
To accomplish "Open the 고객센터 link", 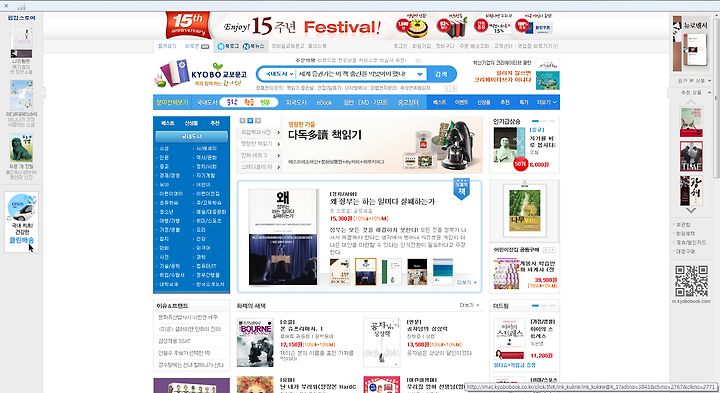I will pos(503,46).
